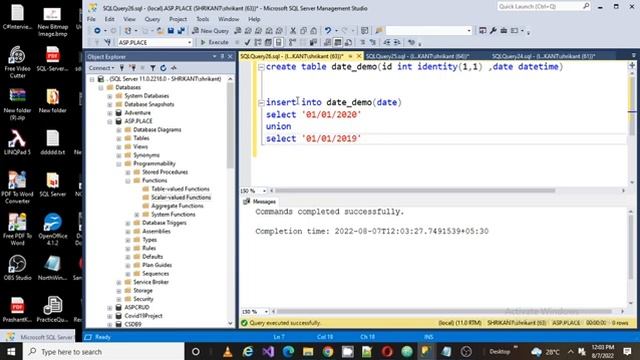Select the Scalar-valued Functions folder
Screen dimensions: 640x360
coord(181,198)
